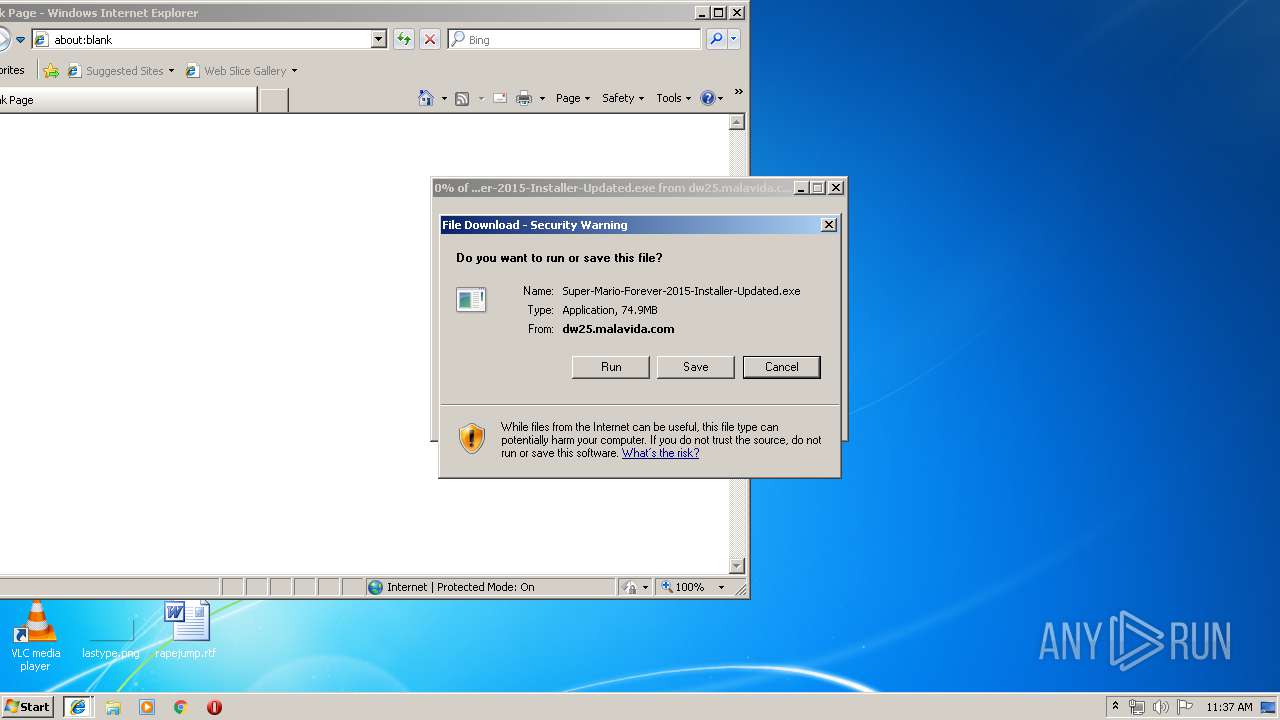1280x720 pixels.
Task: Click the privacy lock status icon
Action: click(630, 587)
